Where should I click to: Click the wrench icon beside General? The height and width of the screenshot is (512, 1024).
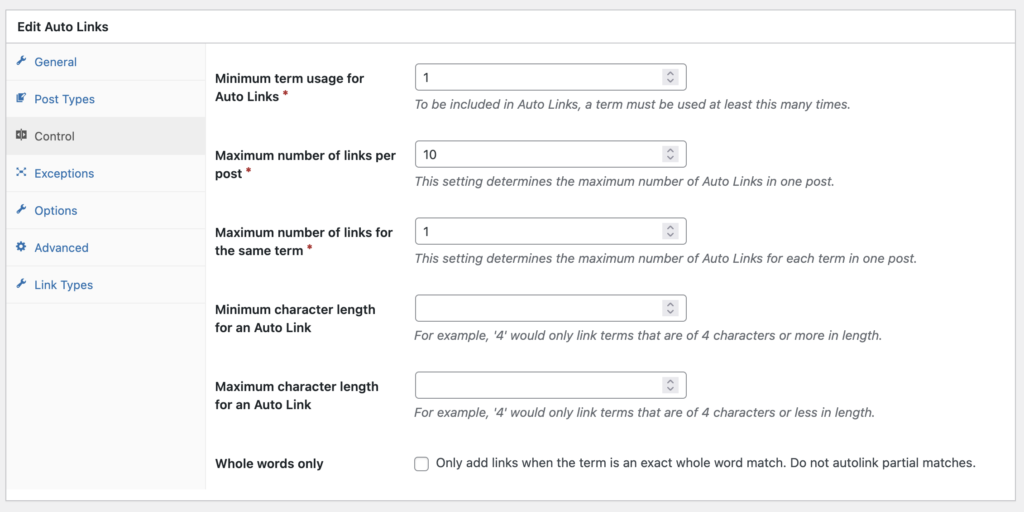tap(21, 61)
